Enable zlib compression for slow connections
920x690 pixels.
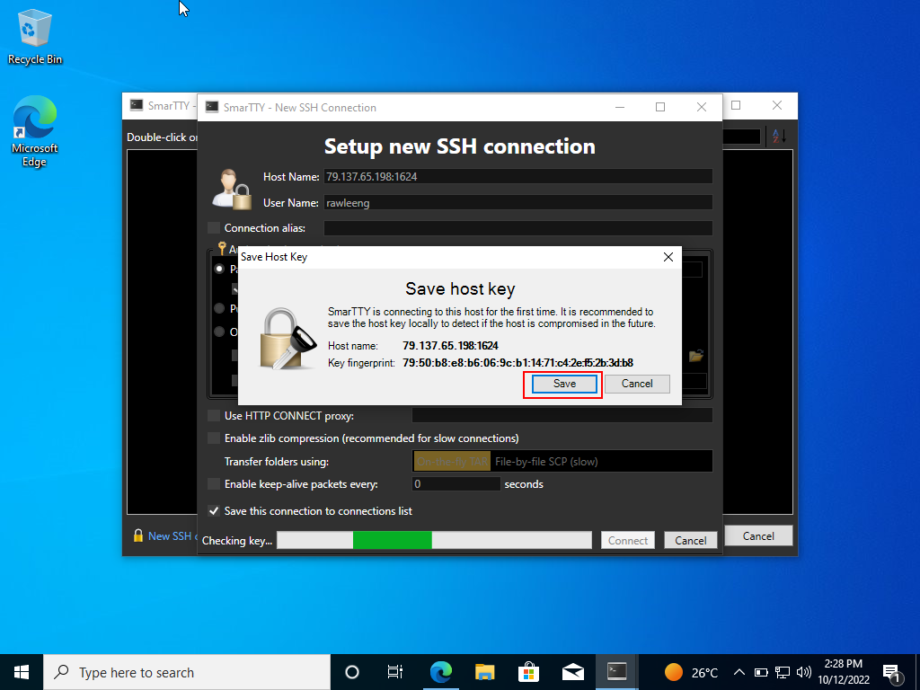(213, 438)
